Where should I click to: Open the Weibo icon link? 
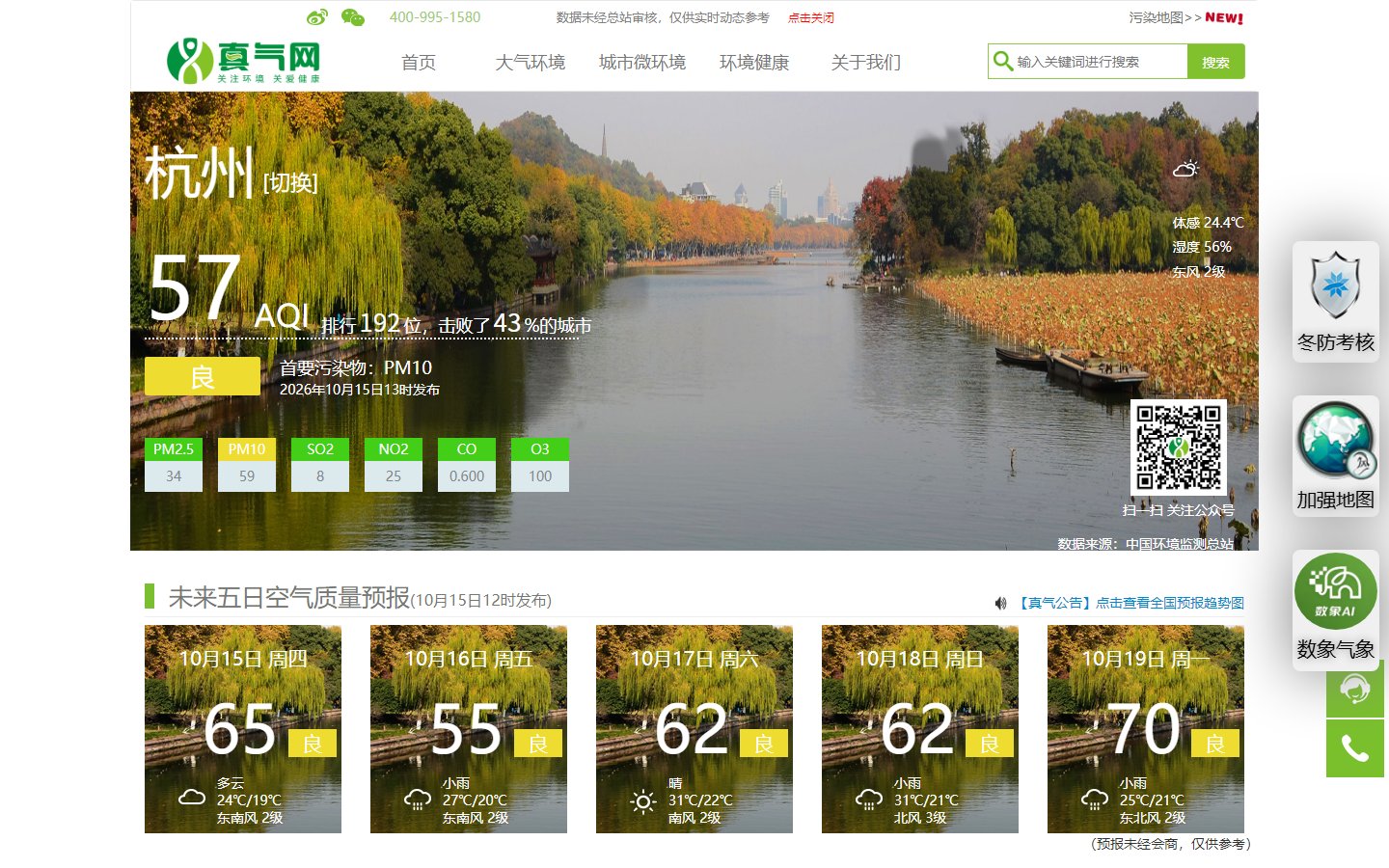tap(317, 17)
